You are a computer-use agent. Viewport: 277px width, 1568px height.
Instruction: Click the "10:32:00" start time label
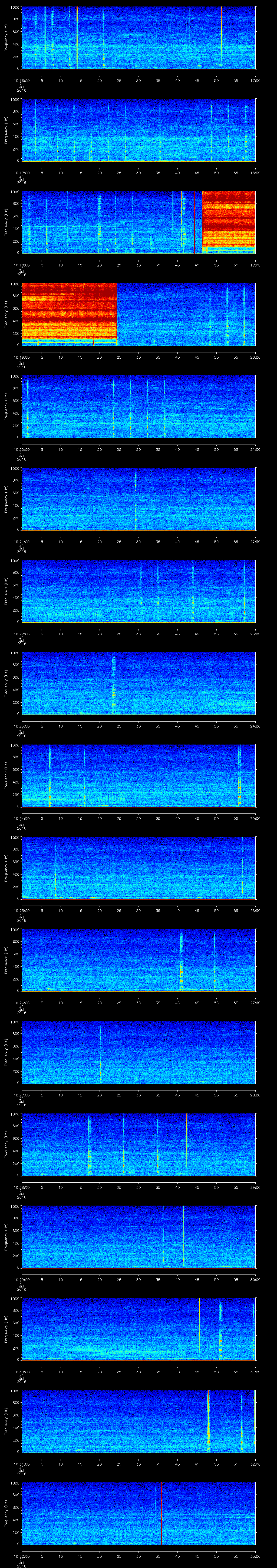(x=21, y=1556)
